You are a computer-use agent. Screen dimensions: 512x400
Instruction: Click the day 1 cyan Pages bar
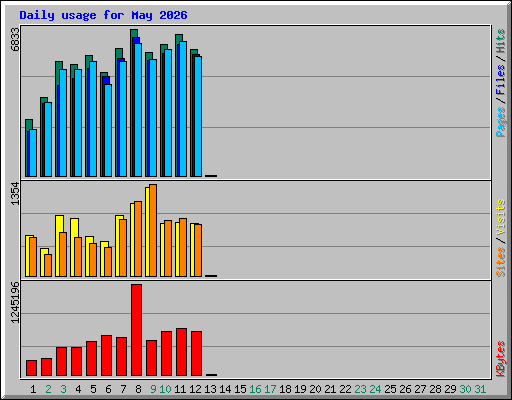(33, 153)
